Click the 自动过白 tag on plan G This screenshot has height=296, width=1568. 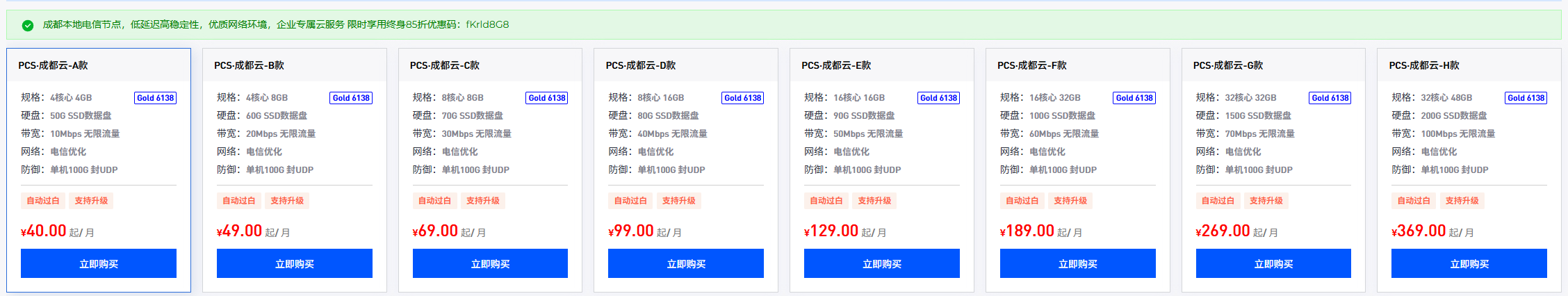coord(1218,201)
